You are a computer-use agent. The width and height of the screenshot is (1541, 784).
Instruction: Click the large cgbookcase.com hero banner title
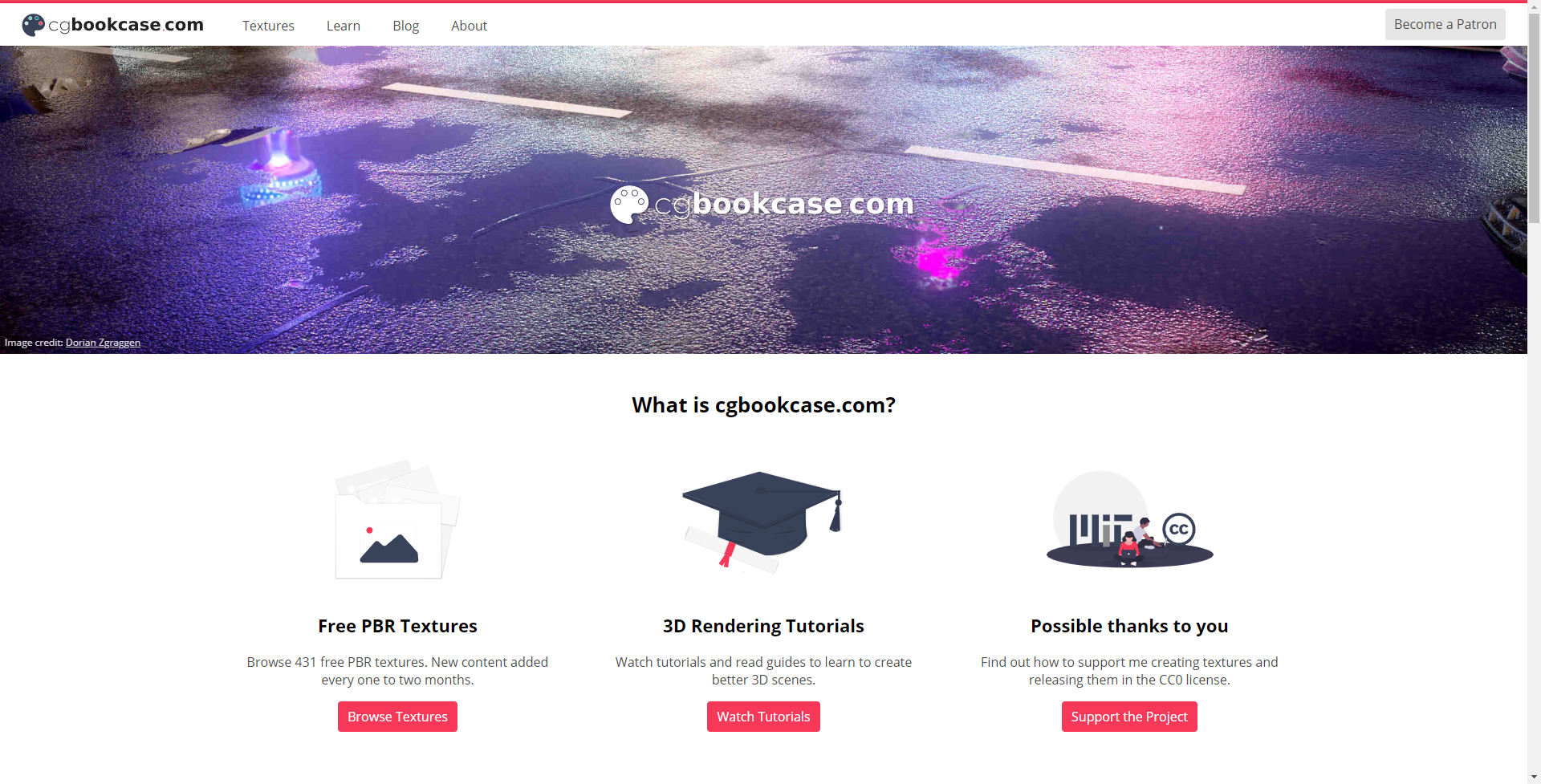784,204
